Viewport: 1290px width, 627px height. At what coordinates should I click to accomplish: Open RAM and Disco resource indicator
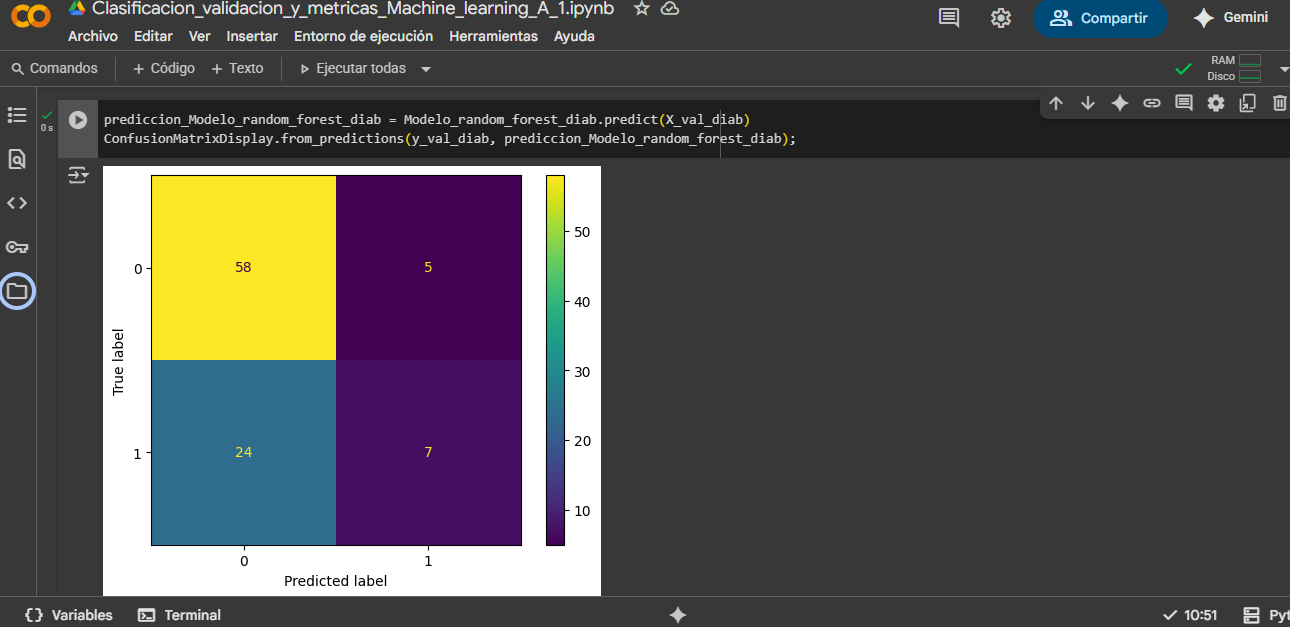[x=1234, y=68]
